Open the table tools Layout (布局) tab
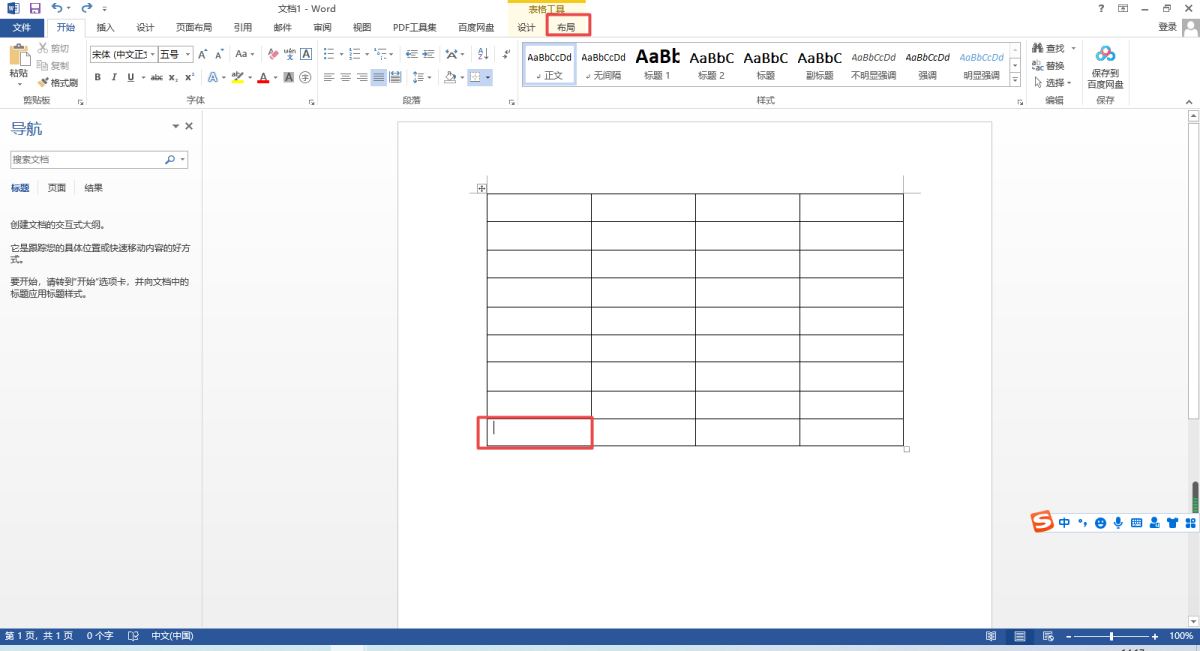 566,27
